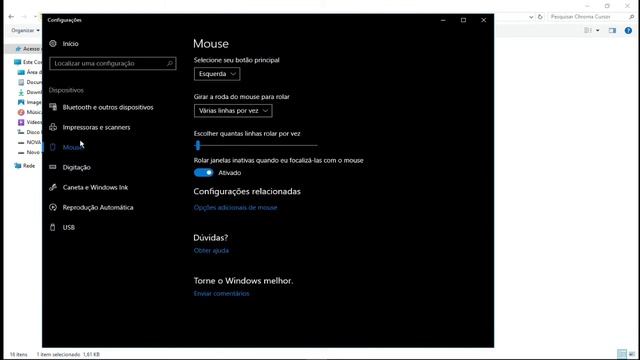Click the Imagens folder icon in Explorer
The height and width of the screenshot is (360, 640).
(x=21, y=102)
